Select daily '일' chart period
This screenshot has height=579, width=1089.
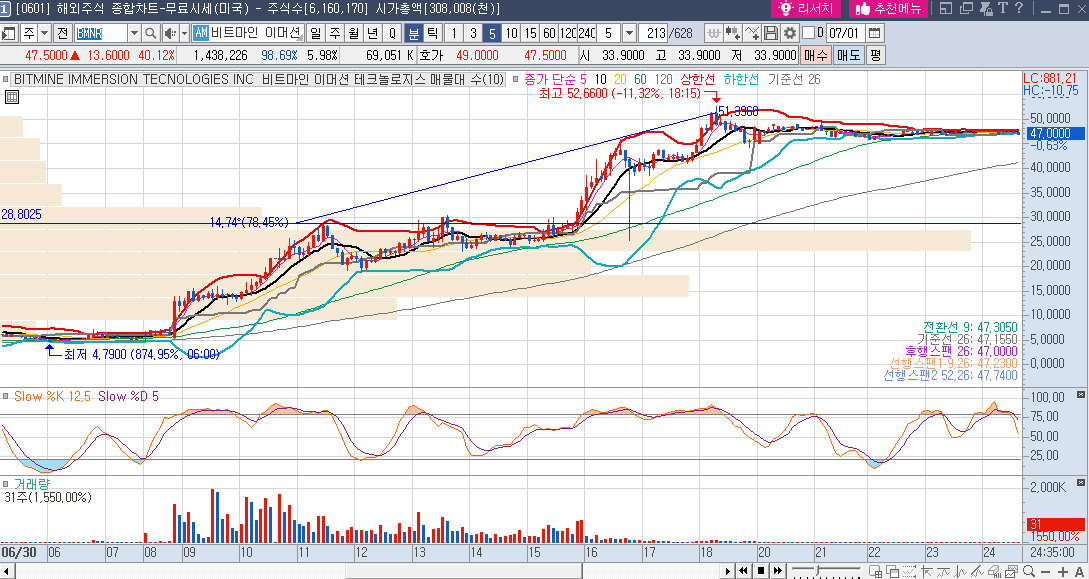pos(315,33)
